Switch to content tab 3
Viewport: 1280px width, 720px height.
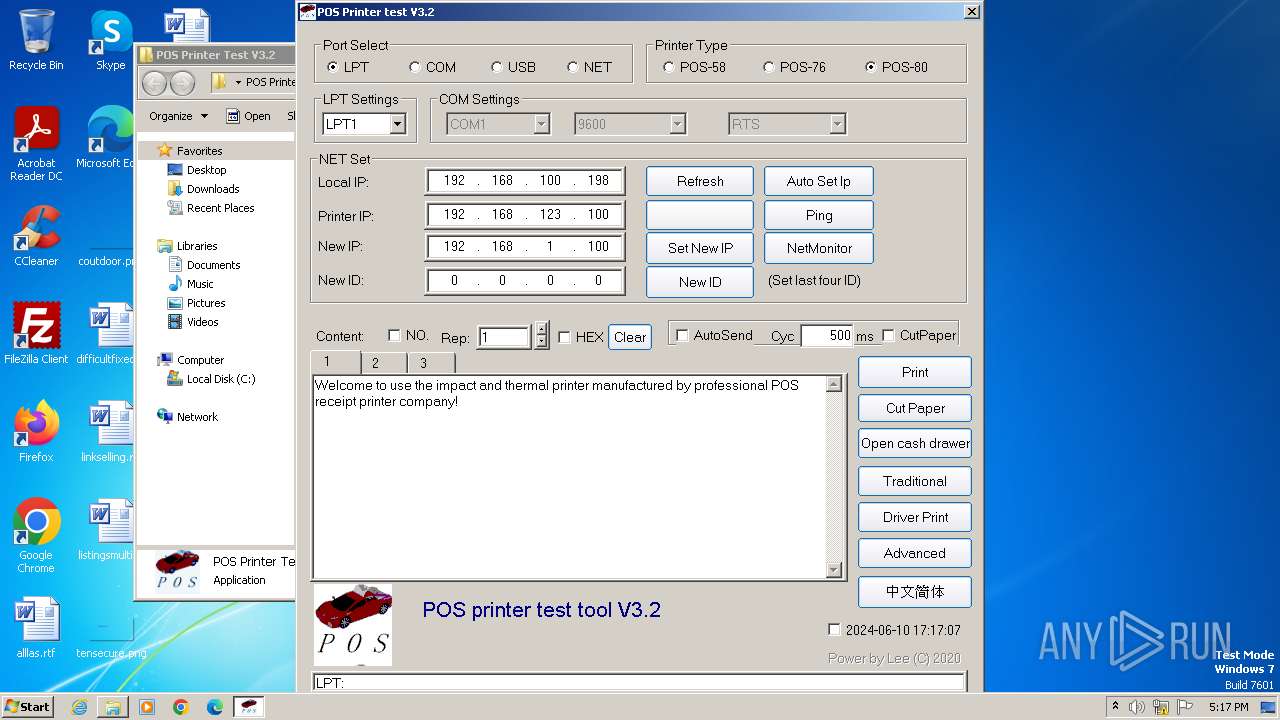[x=431, y=363]
